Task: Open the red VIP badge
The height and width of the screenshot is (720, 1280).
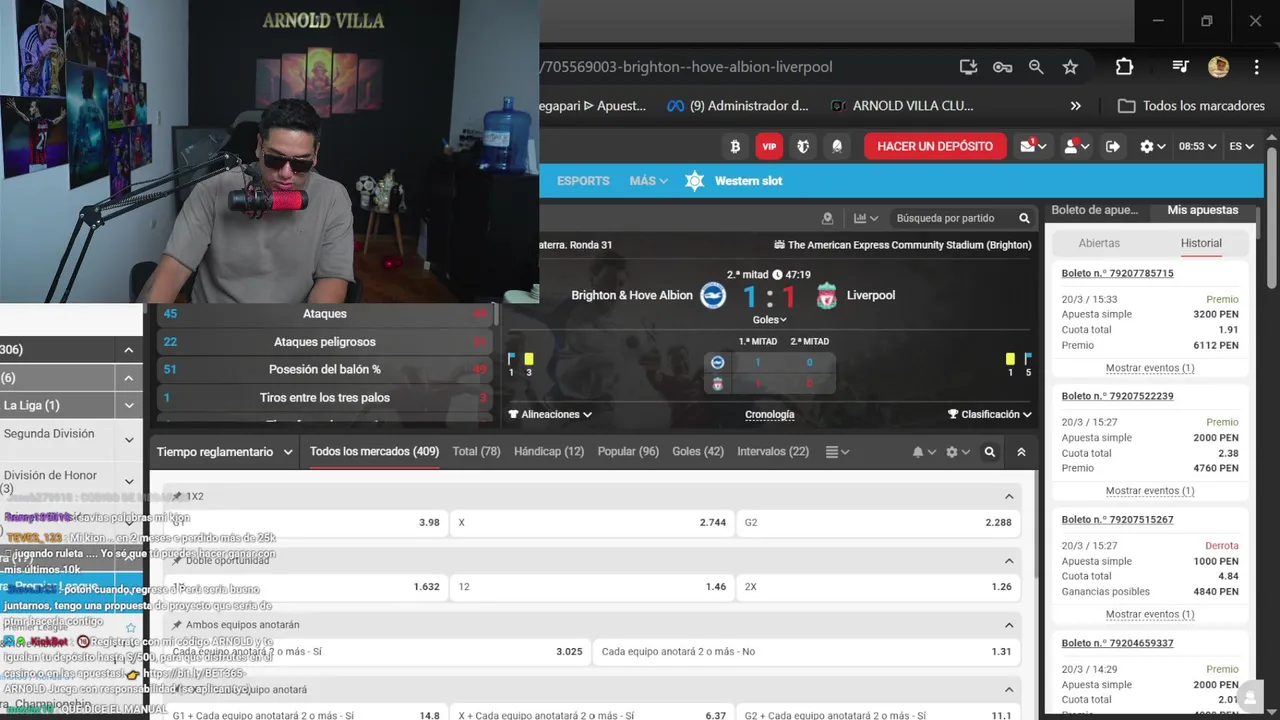Action: point(769,146)
